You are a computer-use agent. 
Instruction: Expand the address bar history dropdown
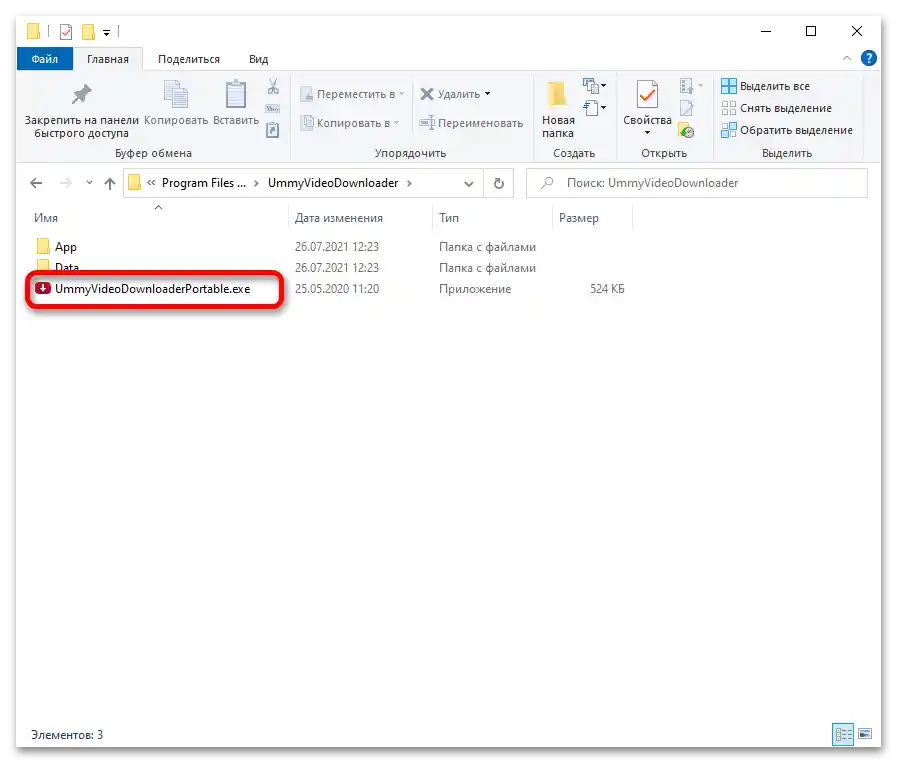(x=469, y=183)
